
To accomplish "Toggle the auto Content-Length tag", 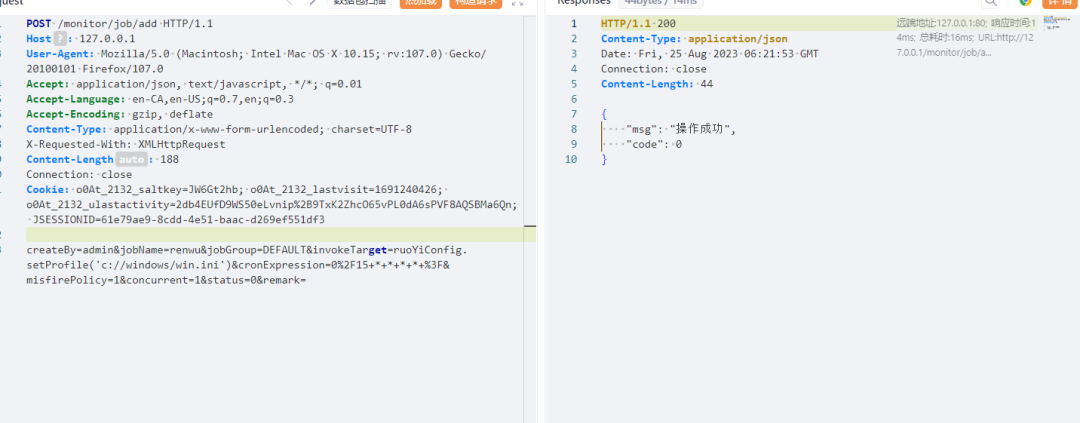I will point(131,159).
